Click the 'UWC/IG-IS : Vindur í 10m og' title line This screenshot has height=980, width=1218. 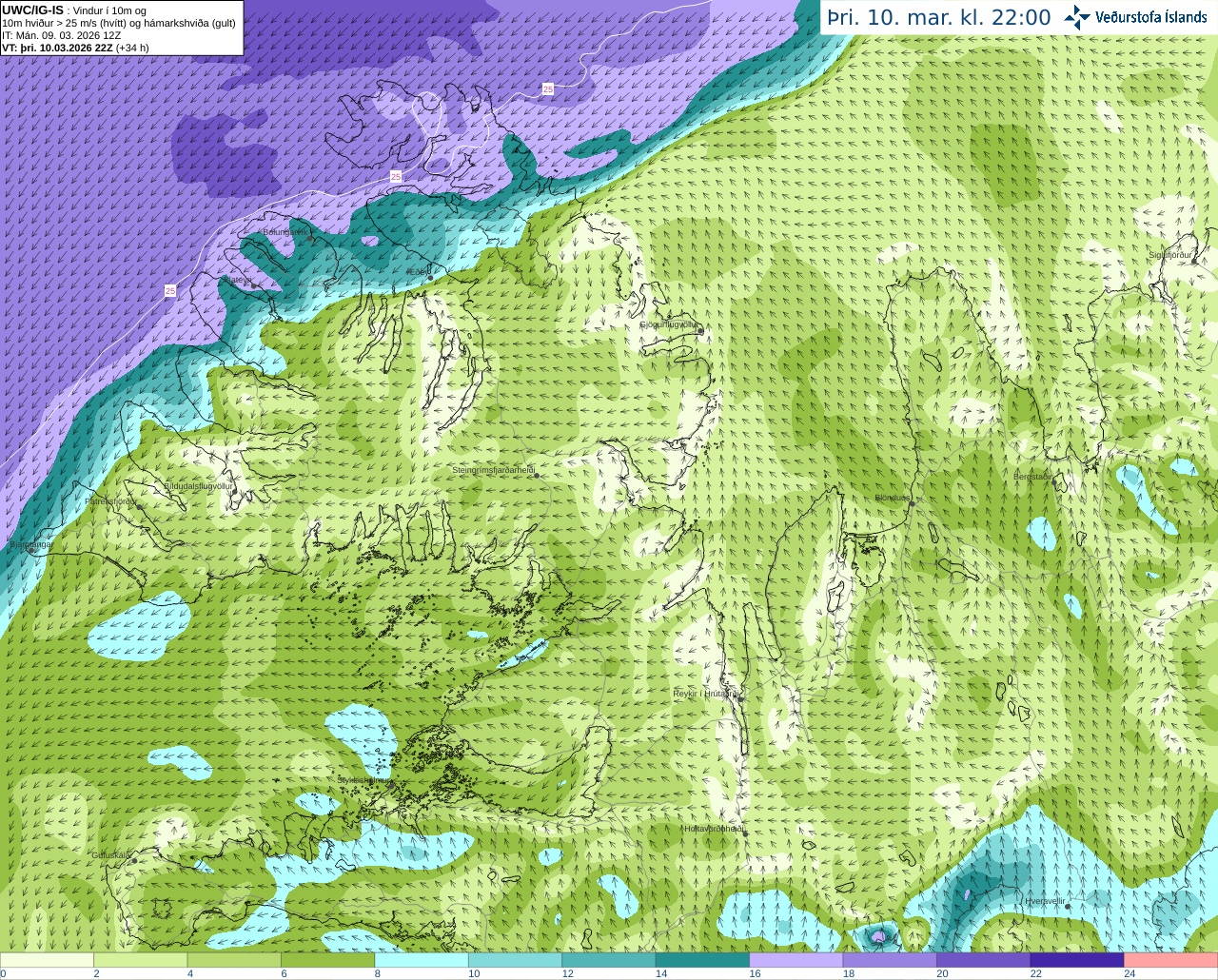74,10
